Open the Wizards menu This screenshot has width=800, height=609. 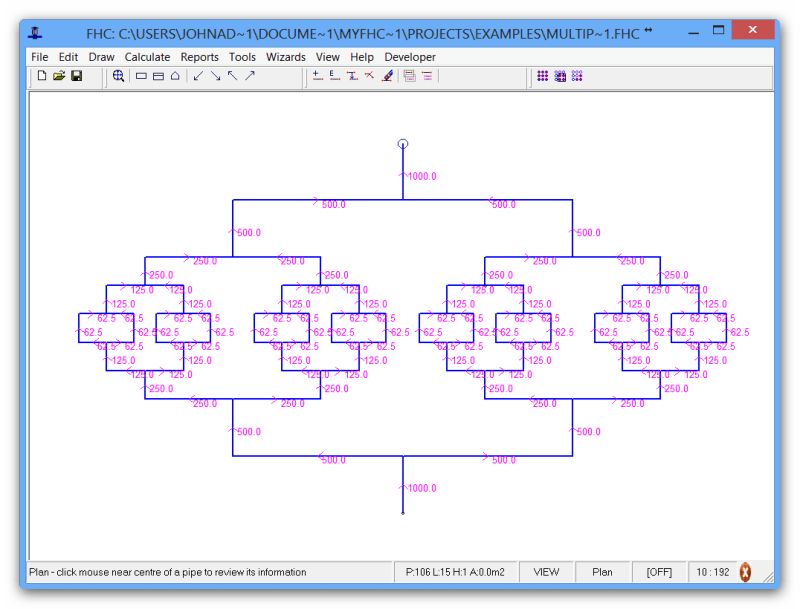[x=287, y=57]
